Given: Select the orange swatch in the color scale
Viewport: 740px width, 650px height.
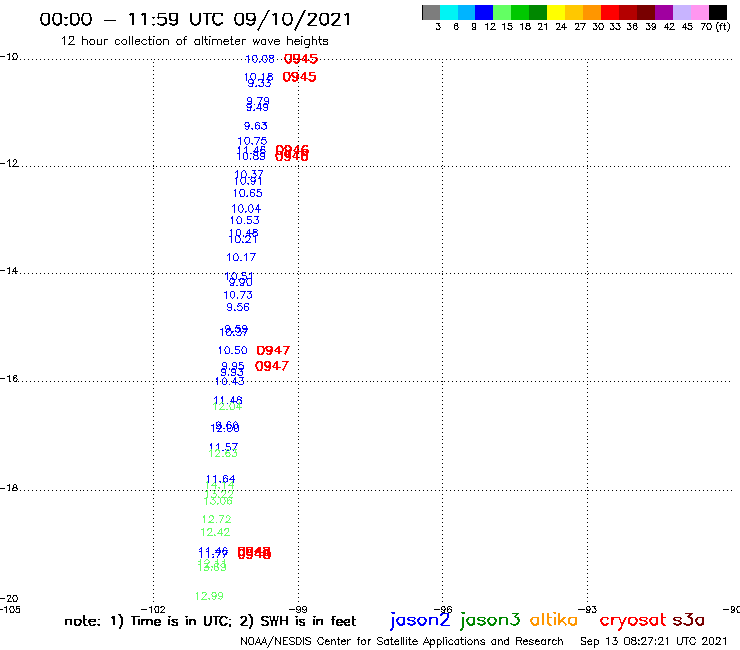Looking at the screenshot, I should point(592,12).
